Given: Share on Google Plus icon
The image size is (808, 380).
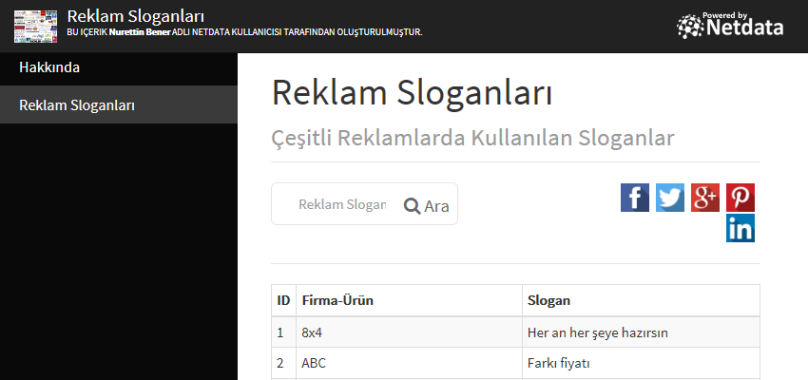Looking at the screenshot, I should [x=705, y=197].
